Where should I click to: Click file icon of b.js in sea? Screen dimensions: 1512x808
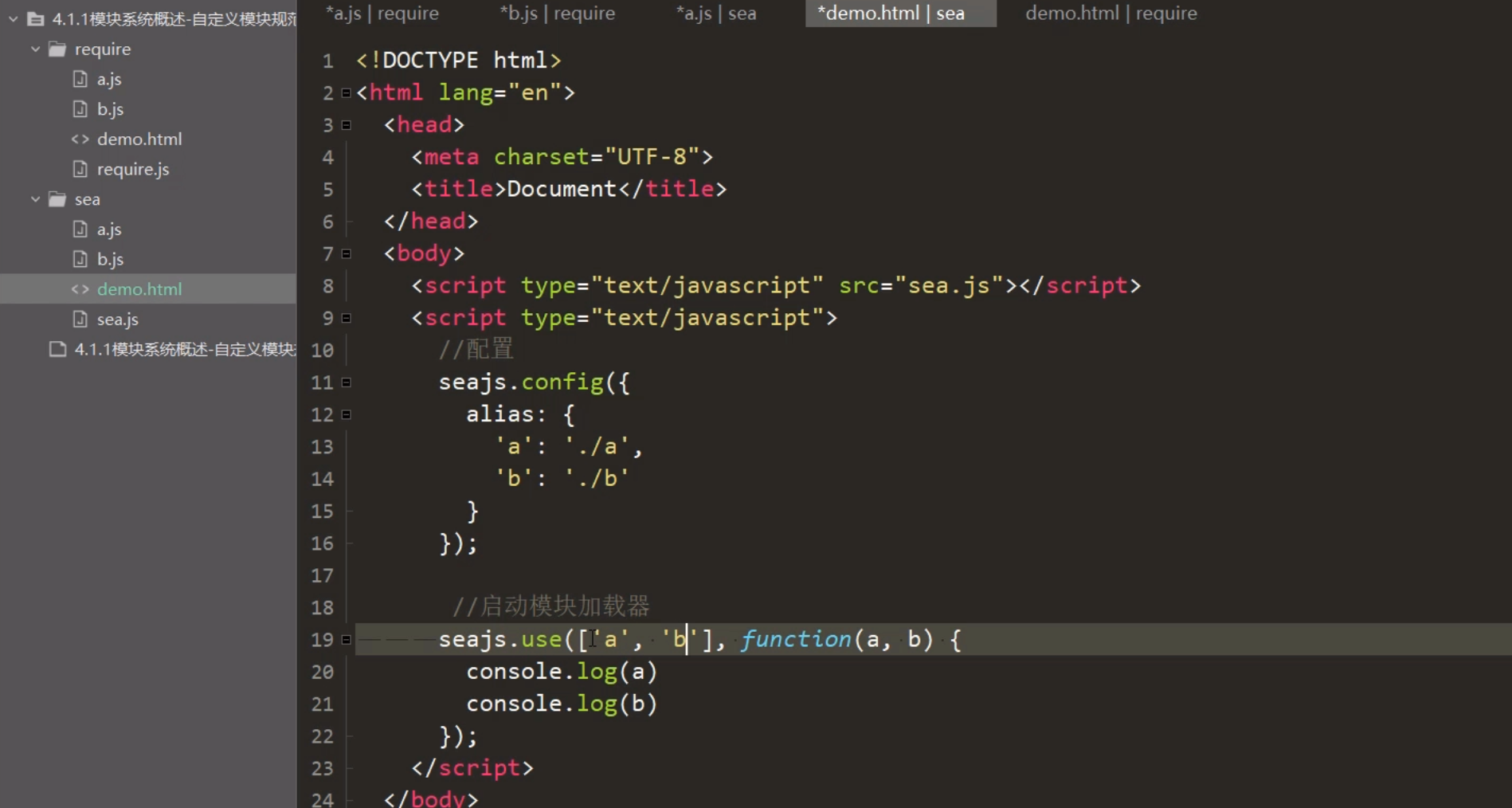80,259
